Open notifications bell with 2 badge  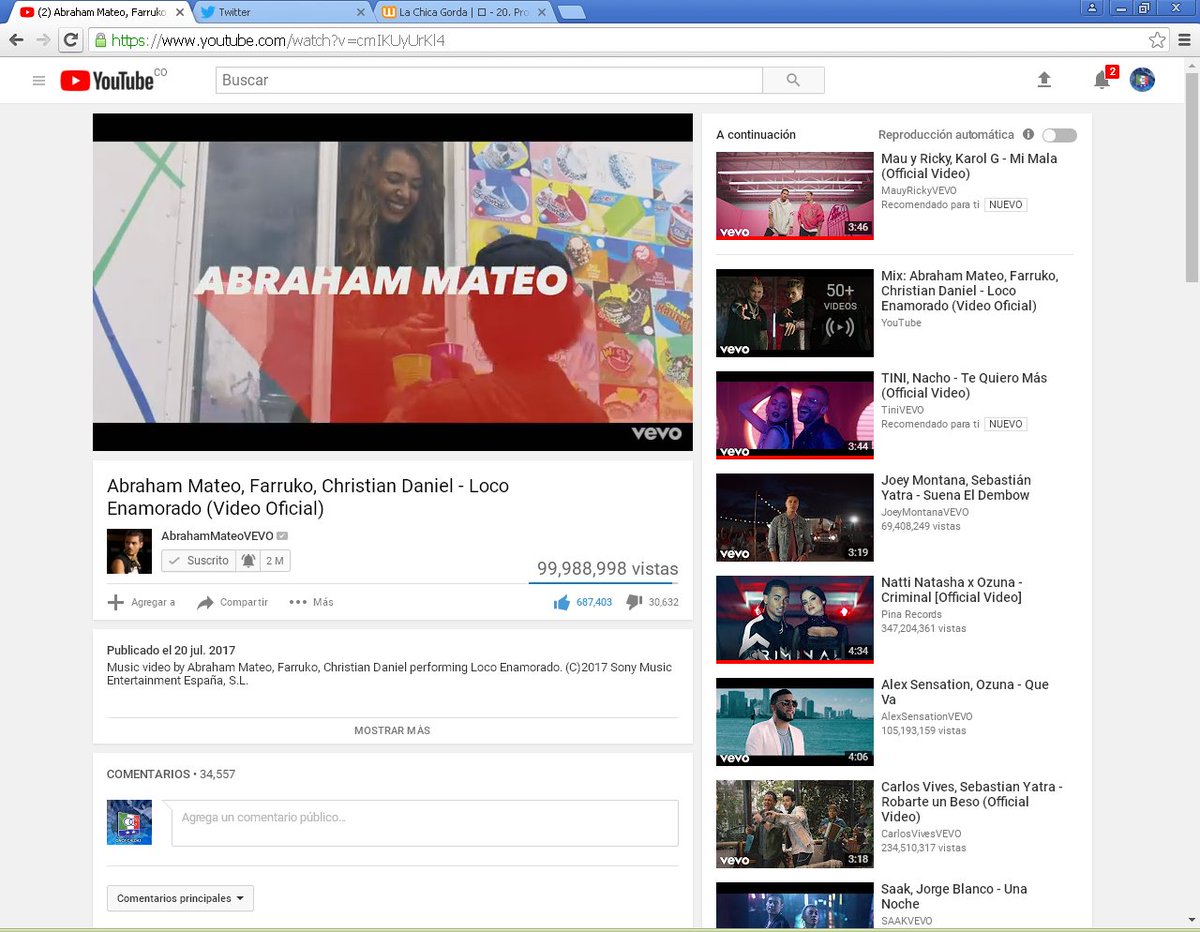[1102, 79]
